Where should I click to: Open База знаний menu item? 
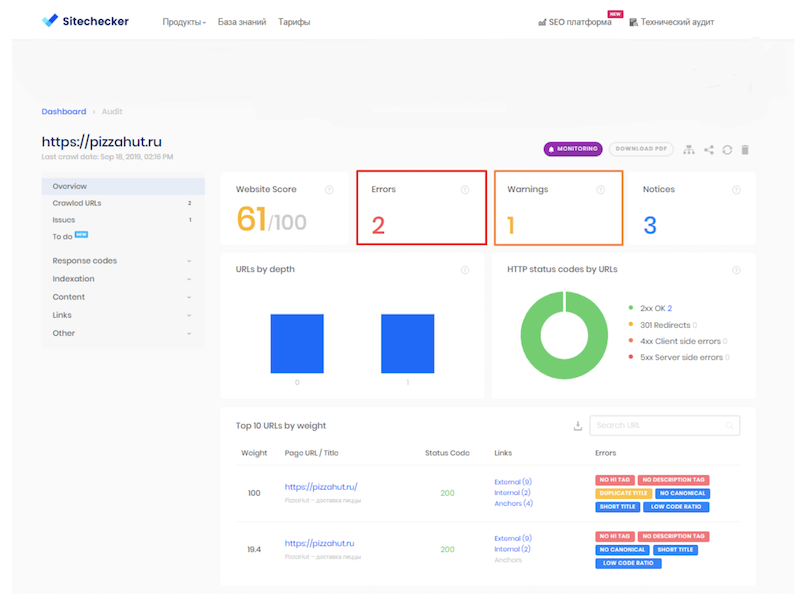242,22
